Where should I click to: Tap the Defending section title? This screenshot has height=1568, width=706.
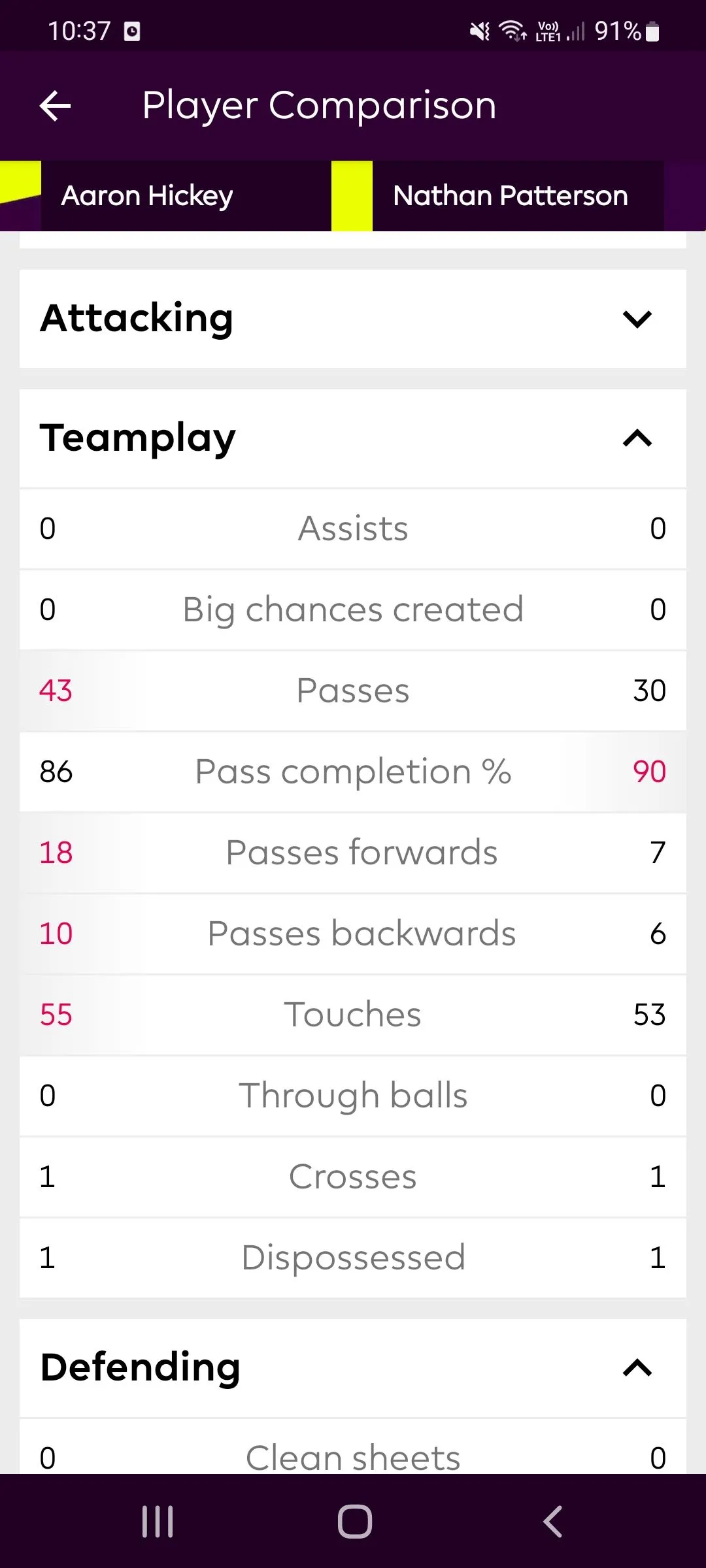click(141, 1367)
